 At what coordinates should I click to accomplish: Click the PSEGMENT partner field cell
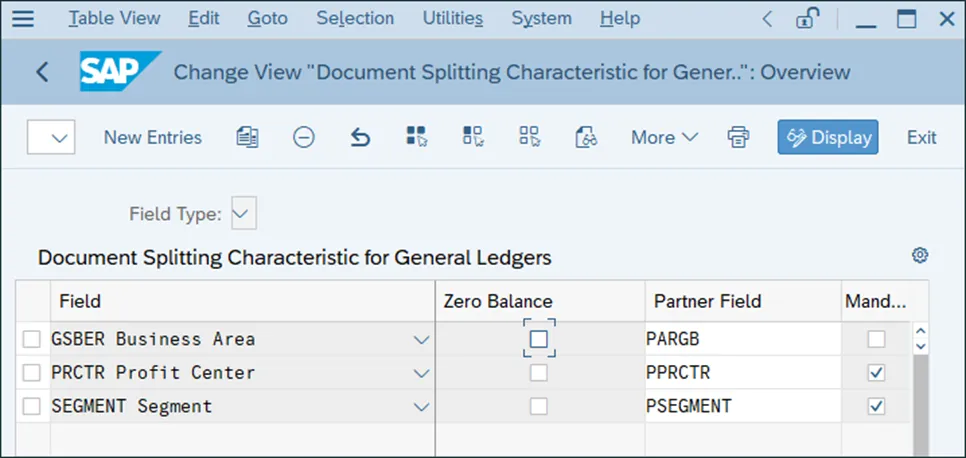point(742,406)
